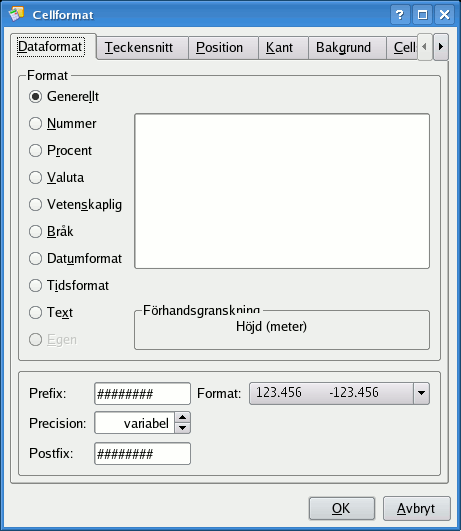Increase Precision with up arrow
This screenshot has width=461, height=531.
pos(183,417)
